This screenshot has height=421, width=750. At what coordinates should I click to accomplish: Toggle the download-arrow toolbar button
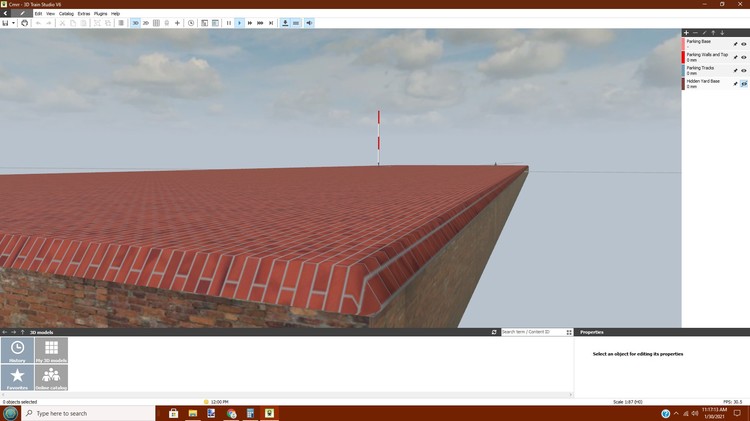pyautogui.click(x=285, y=23)
